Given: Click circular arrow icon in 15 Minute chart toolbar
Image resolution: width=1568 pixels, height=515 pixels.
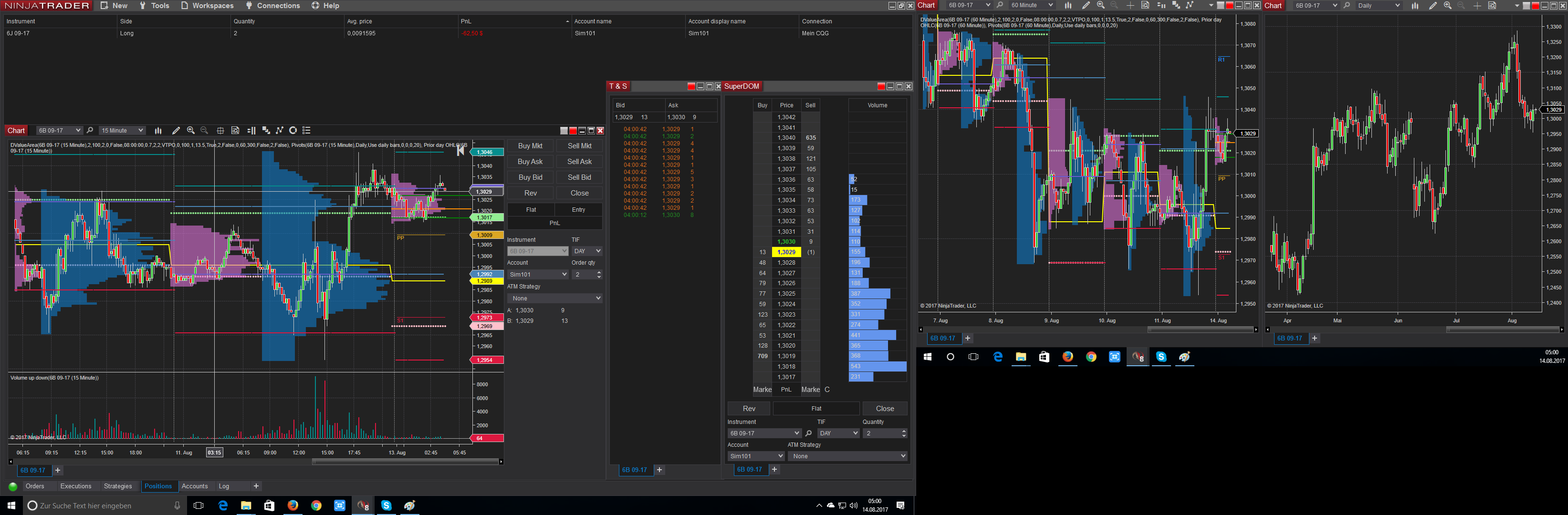Looking at the screenshot, I should 293,131.
